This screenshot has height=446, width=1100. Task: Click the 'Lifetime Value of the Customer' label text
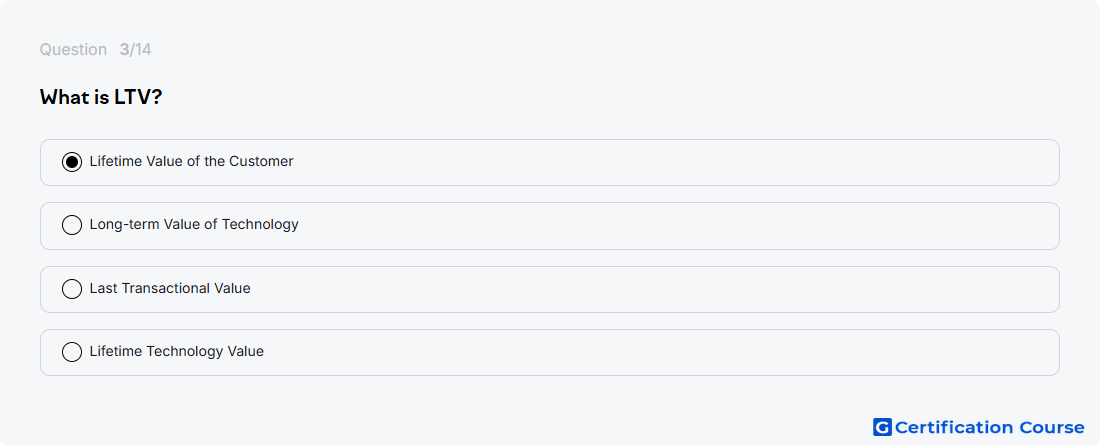(192, 161)
